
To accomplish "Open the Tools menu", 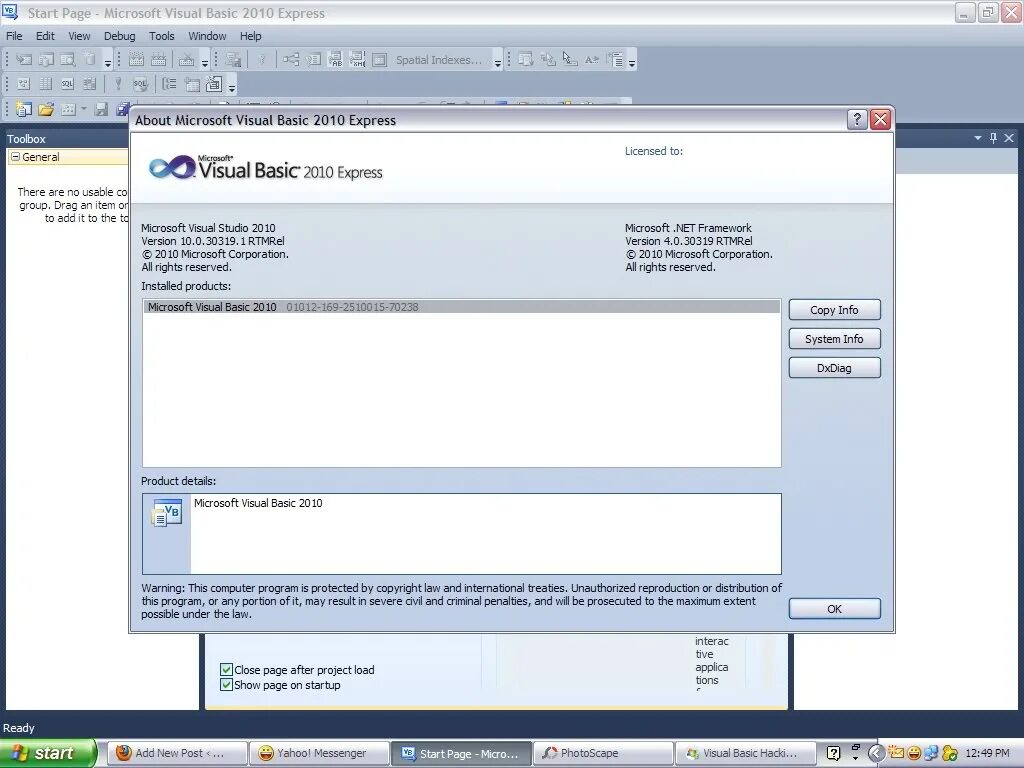I will (161, 36).
